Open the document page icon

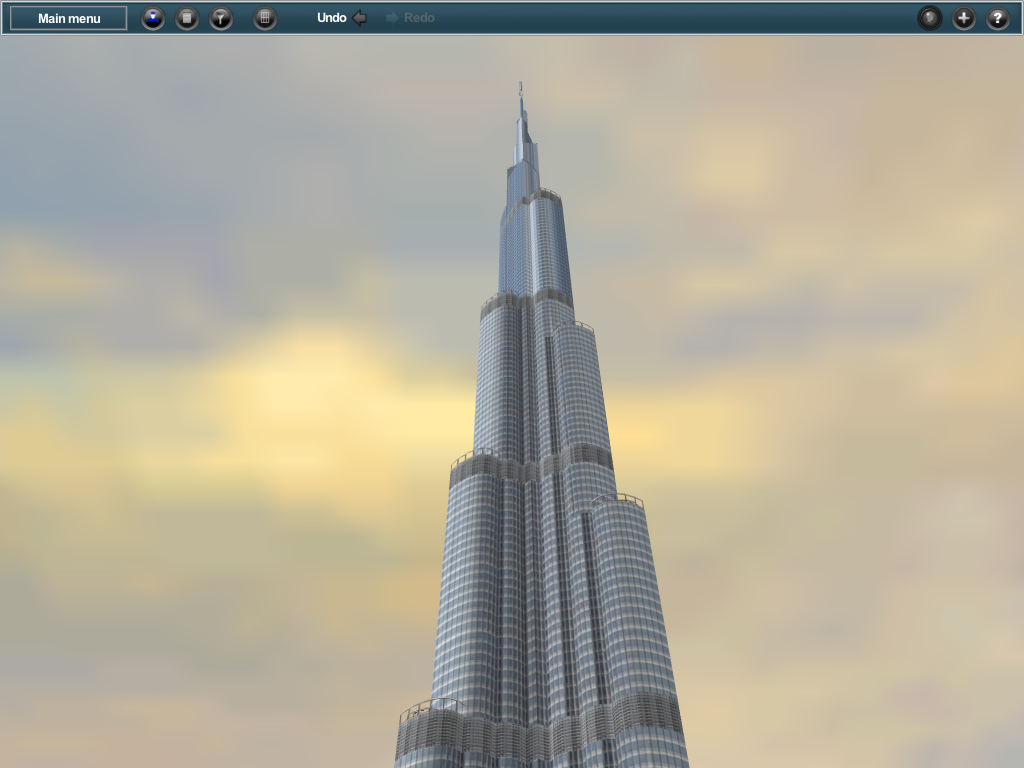[187, 18]
